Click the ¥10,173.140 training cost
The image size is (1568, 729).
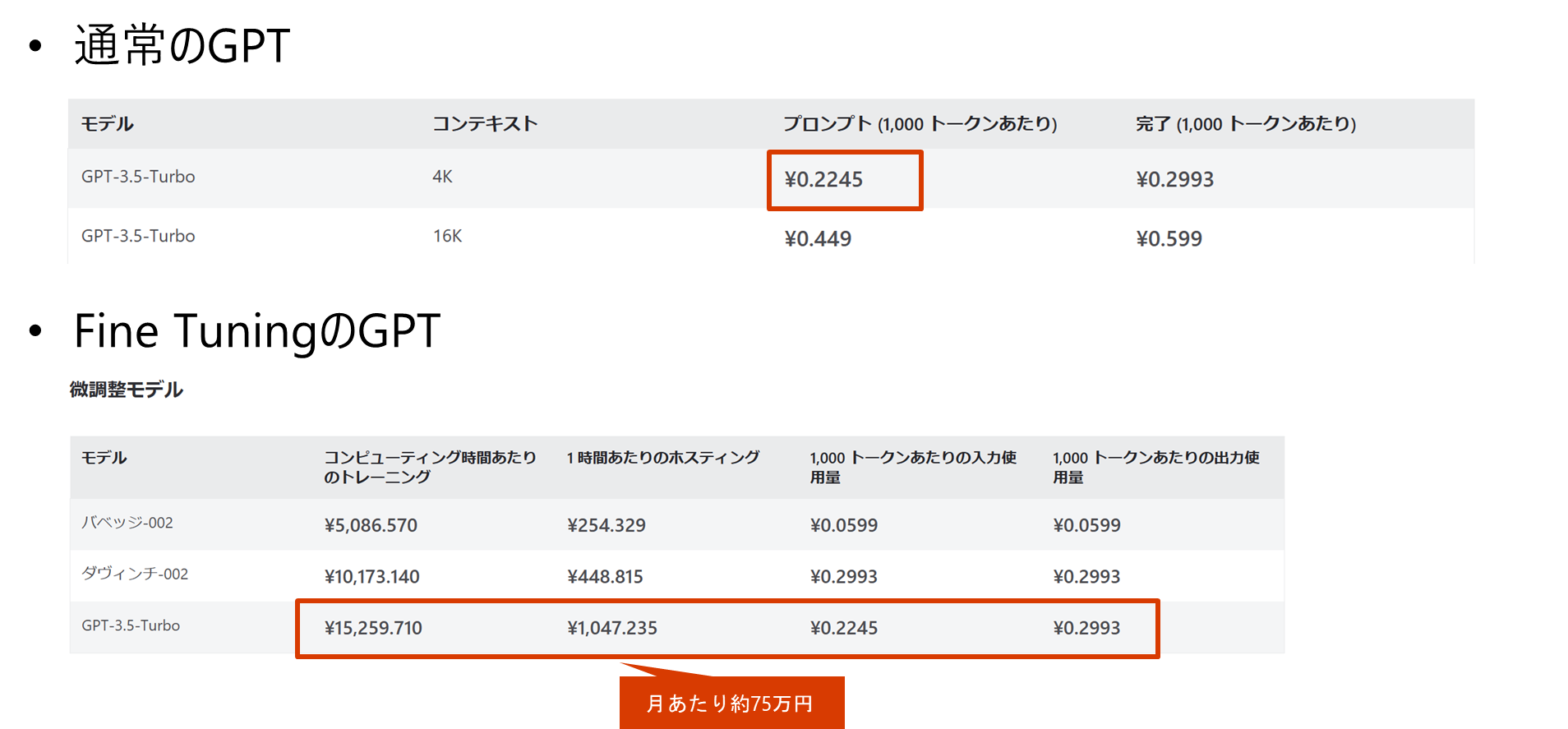click(371, 577)
